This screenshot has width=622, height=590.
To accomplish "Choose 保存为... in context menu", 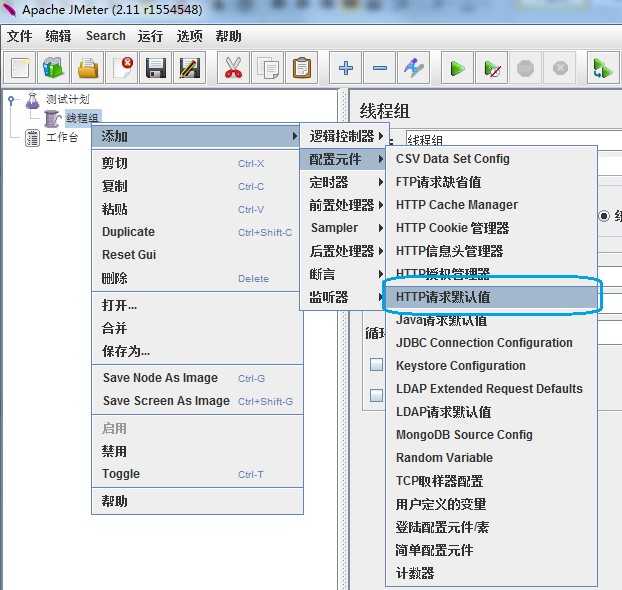I will (197, 351).
